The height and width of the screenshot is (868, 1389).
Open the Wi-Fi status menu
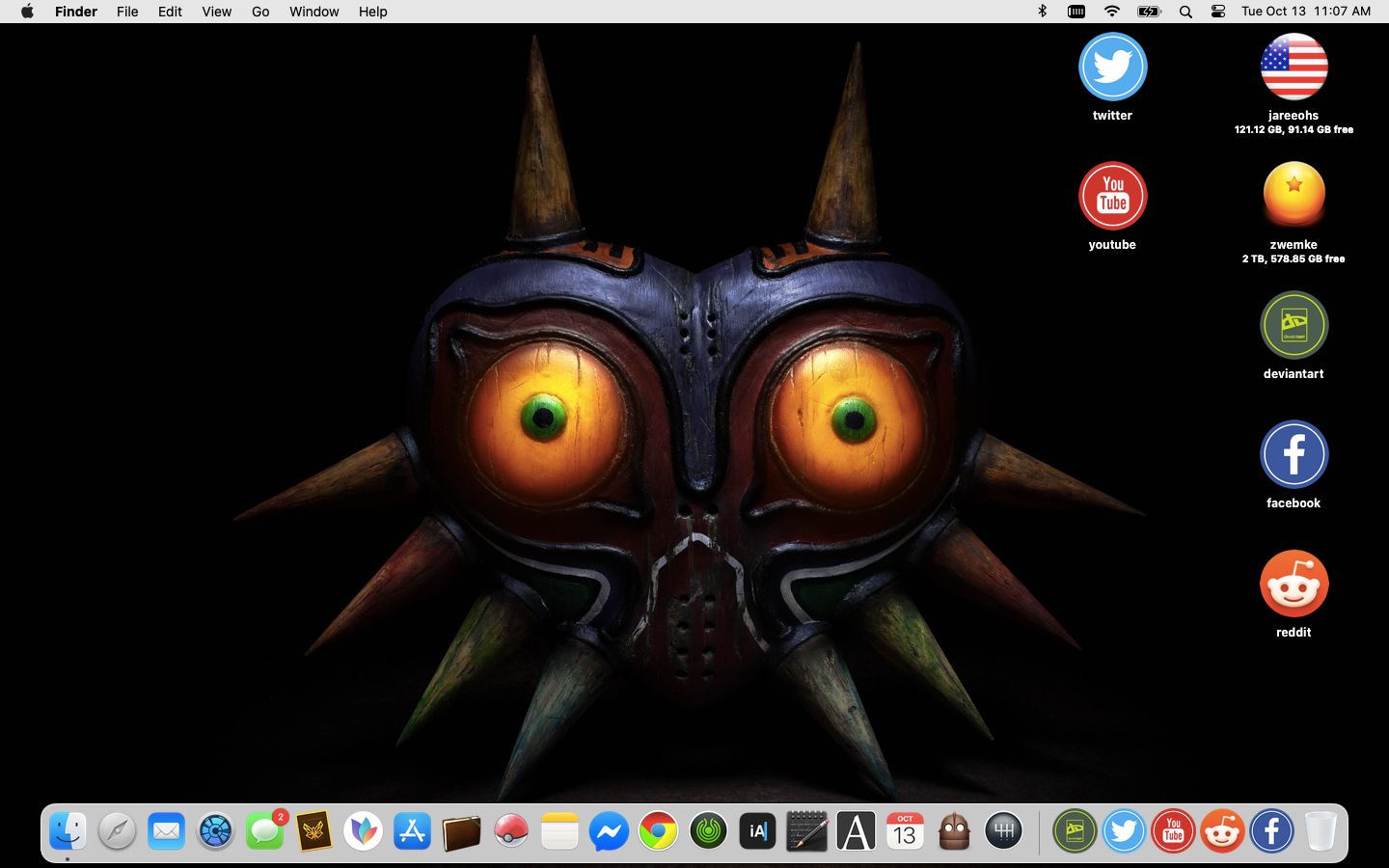tap(1112, 12)
